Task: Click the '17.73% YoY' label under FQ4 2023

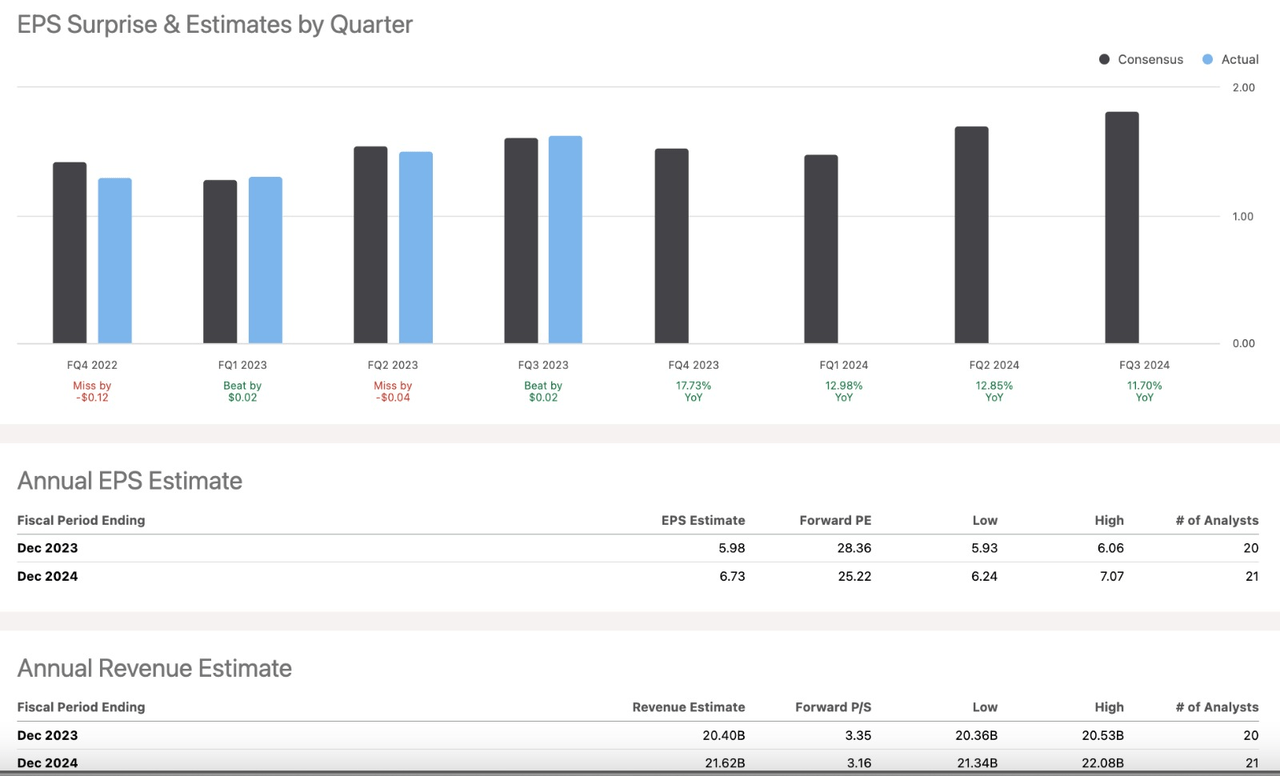Action: tap(693, 391)
